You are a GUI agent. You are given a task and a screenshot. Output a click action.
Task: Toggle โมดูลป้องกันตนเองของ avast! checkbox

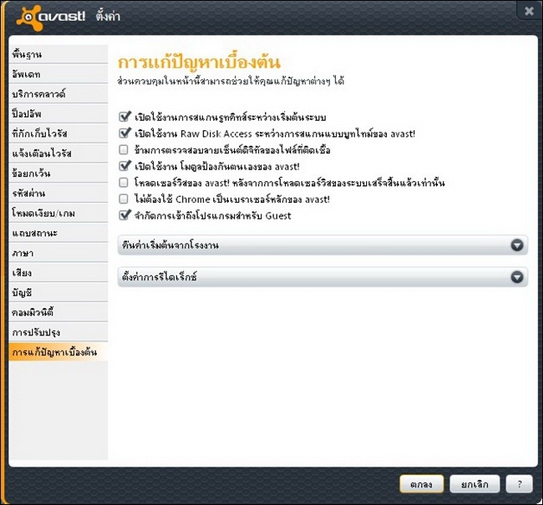click(124, 166)
